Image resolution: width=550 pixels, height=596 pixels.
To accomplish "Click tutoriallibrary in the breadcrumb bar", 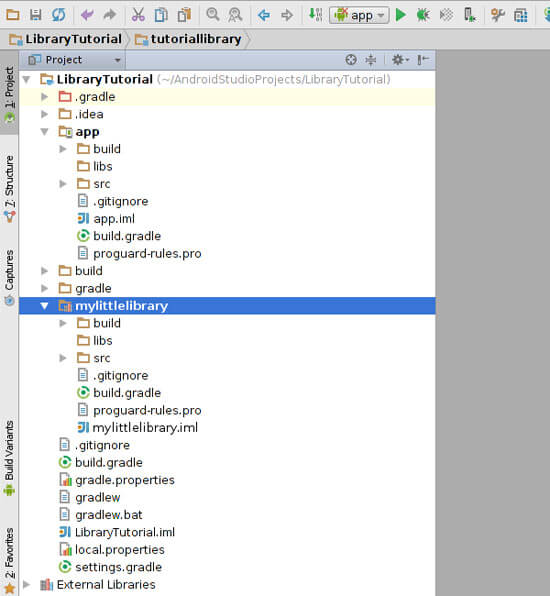I will click(x=189, y=39).
